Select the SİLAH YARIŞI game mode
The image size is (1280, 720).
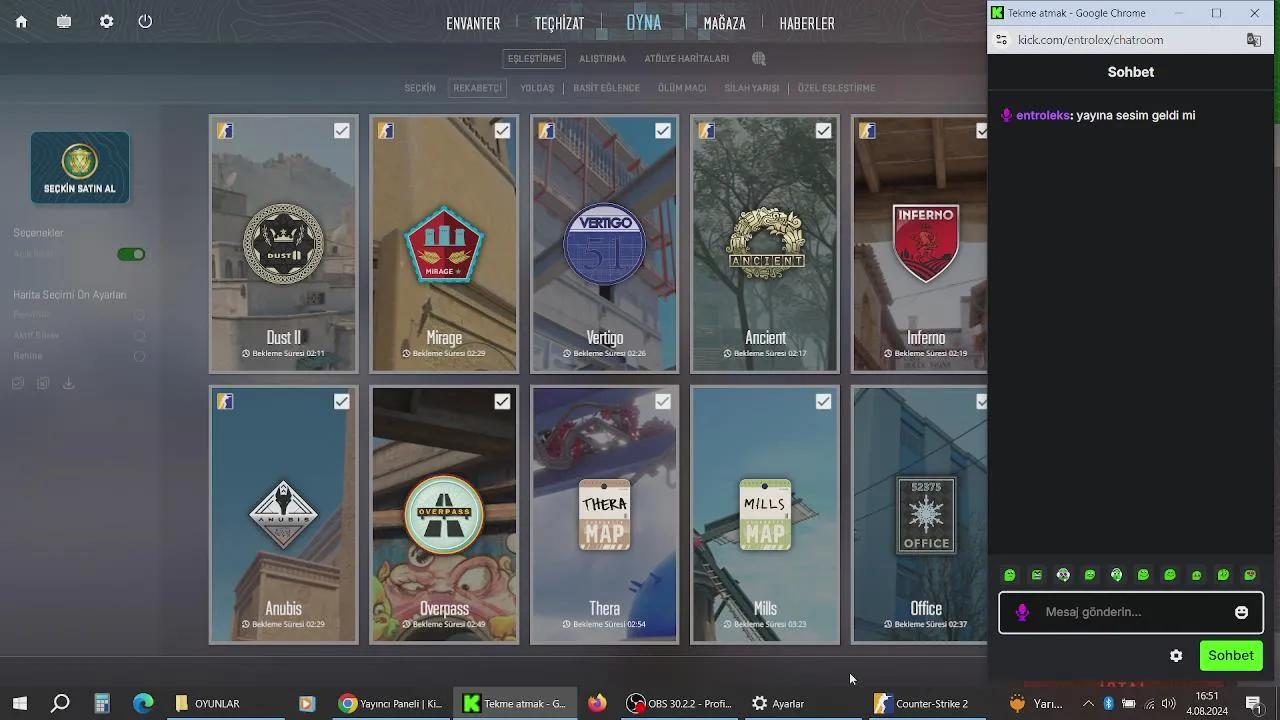751,88
